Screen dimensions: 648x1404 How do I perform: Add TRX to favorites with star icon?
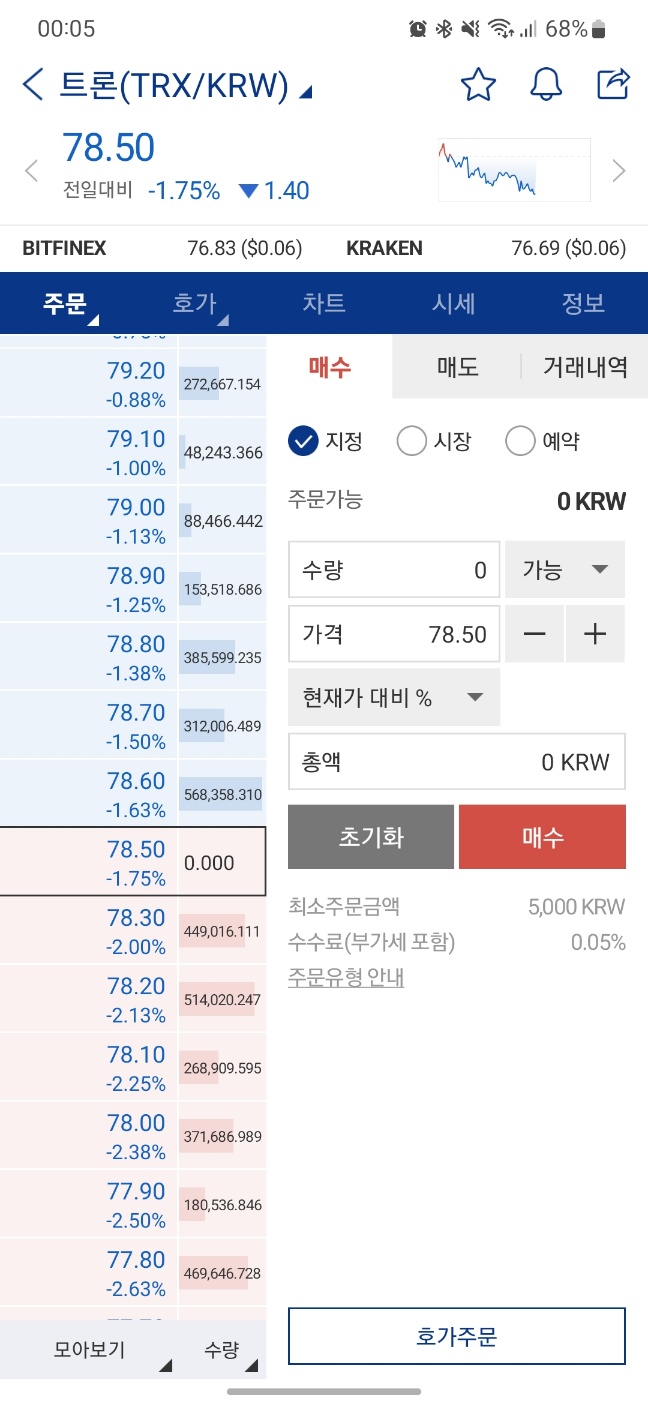point(478,85)
